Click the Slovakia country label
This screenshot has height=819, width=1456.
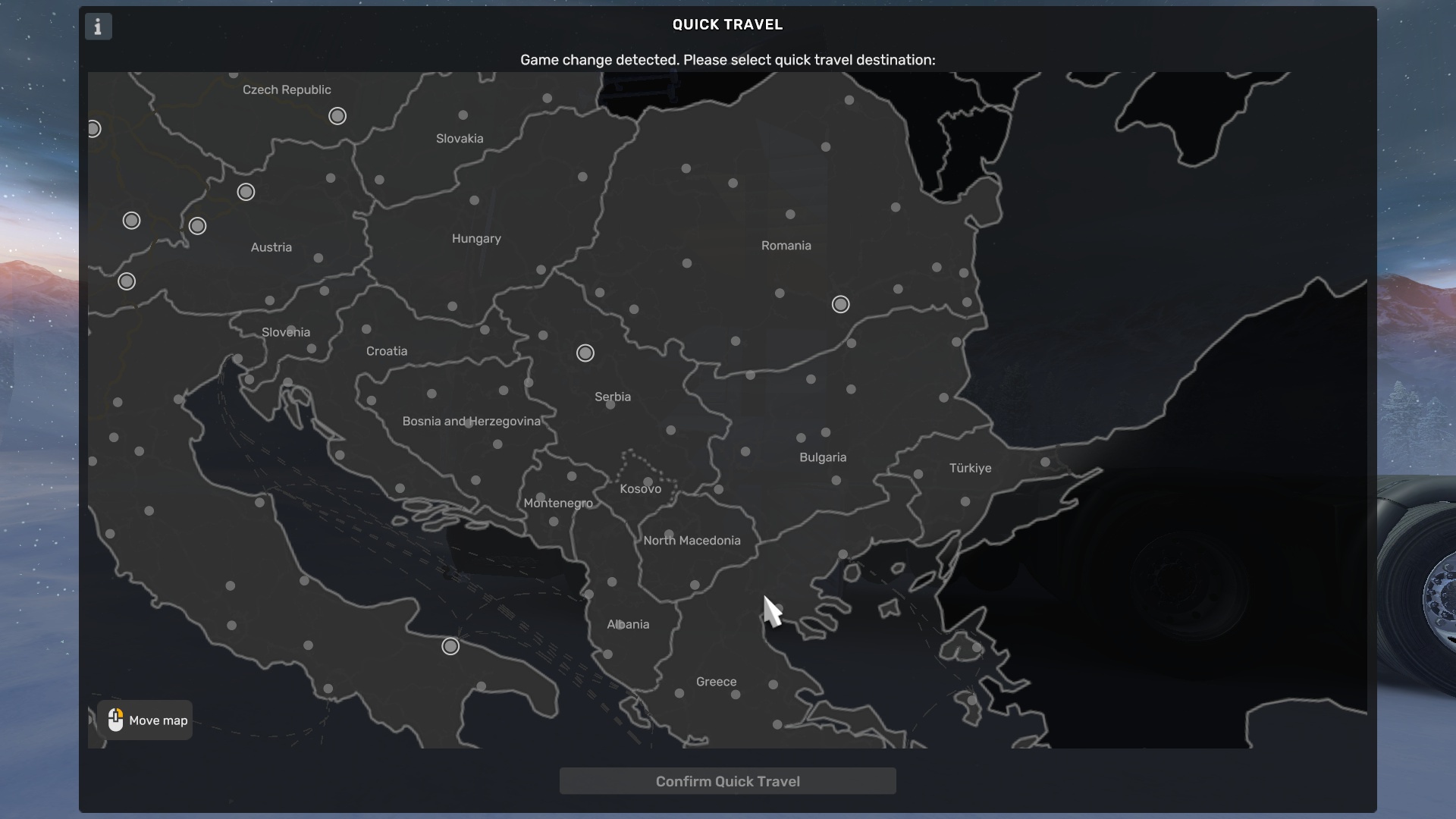coord(460,139)
